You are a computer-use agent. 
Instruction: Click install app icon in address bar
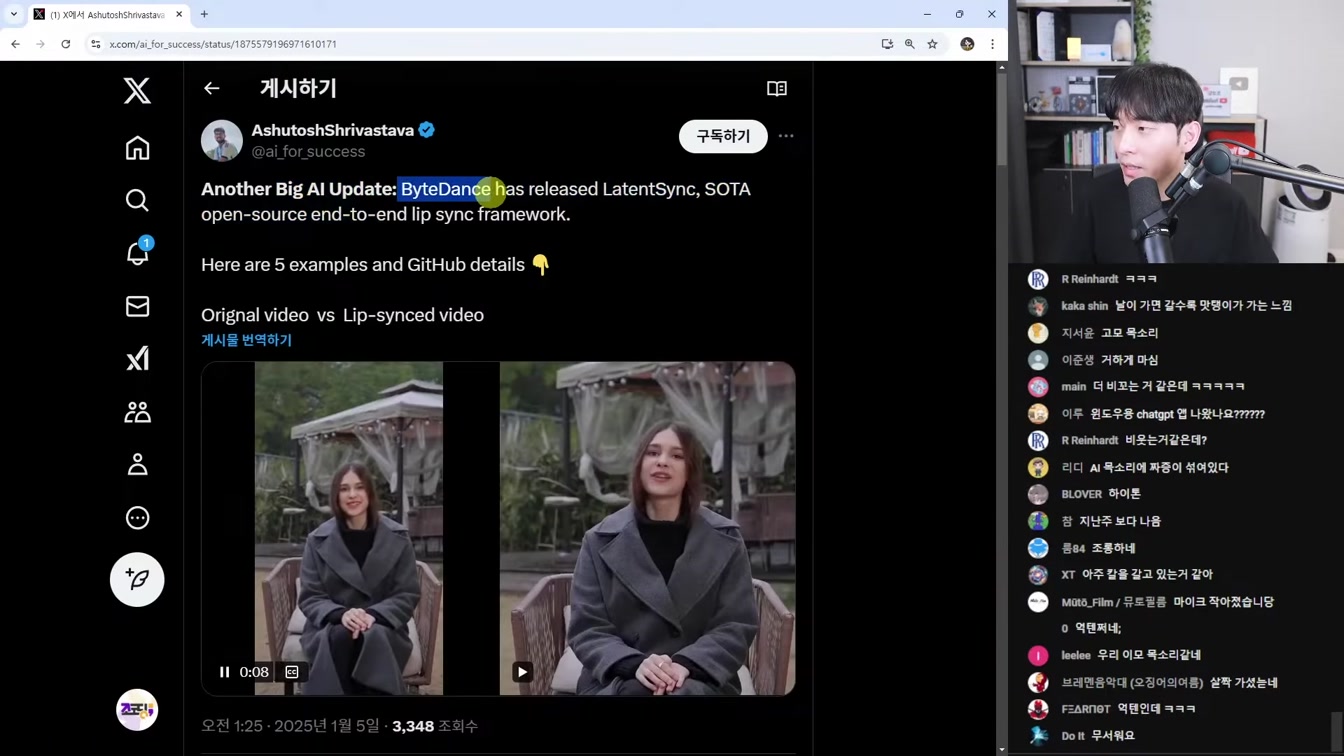(x=887, y=44)
